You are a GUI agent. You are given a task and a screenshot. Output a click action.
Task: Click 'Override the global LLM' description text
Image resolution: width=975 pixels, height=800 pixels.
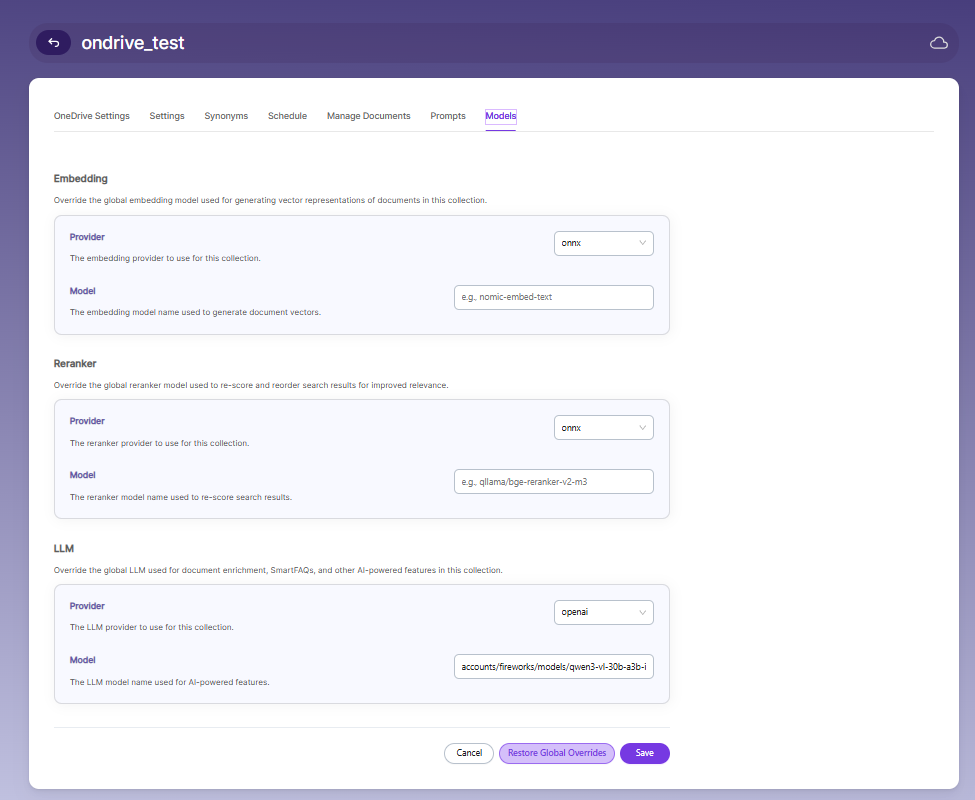278,570
